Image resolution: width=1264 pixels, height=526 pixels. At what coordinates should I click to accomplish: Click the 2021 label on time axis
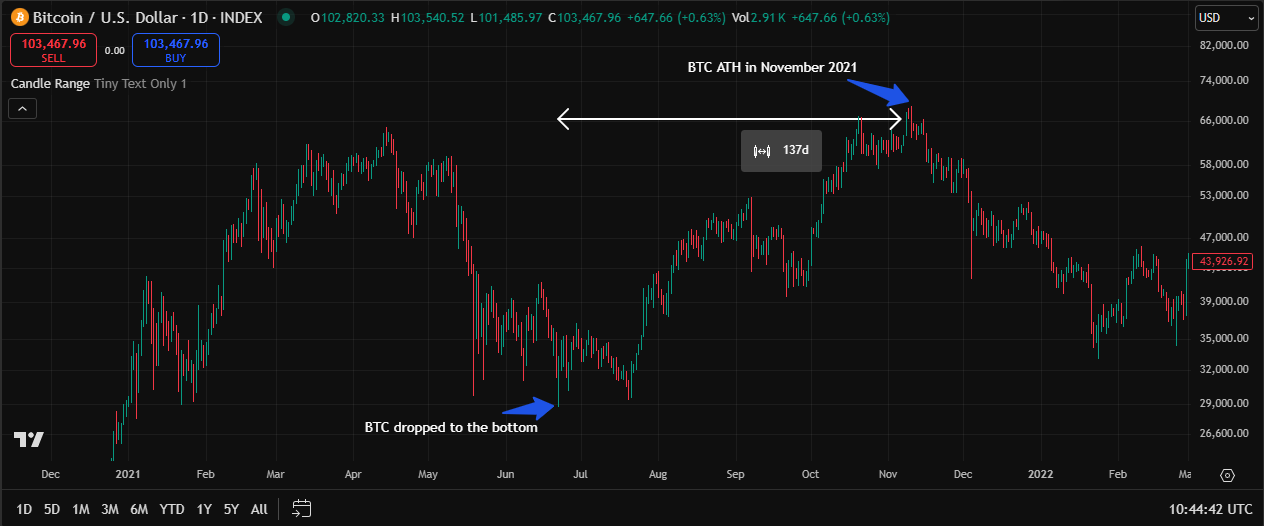click(x=127, y=475)
